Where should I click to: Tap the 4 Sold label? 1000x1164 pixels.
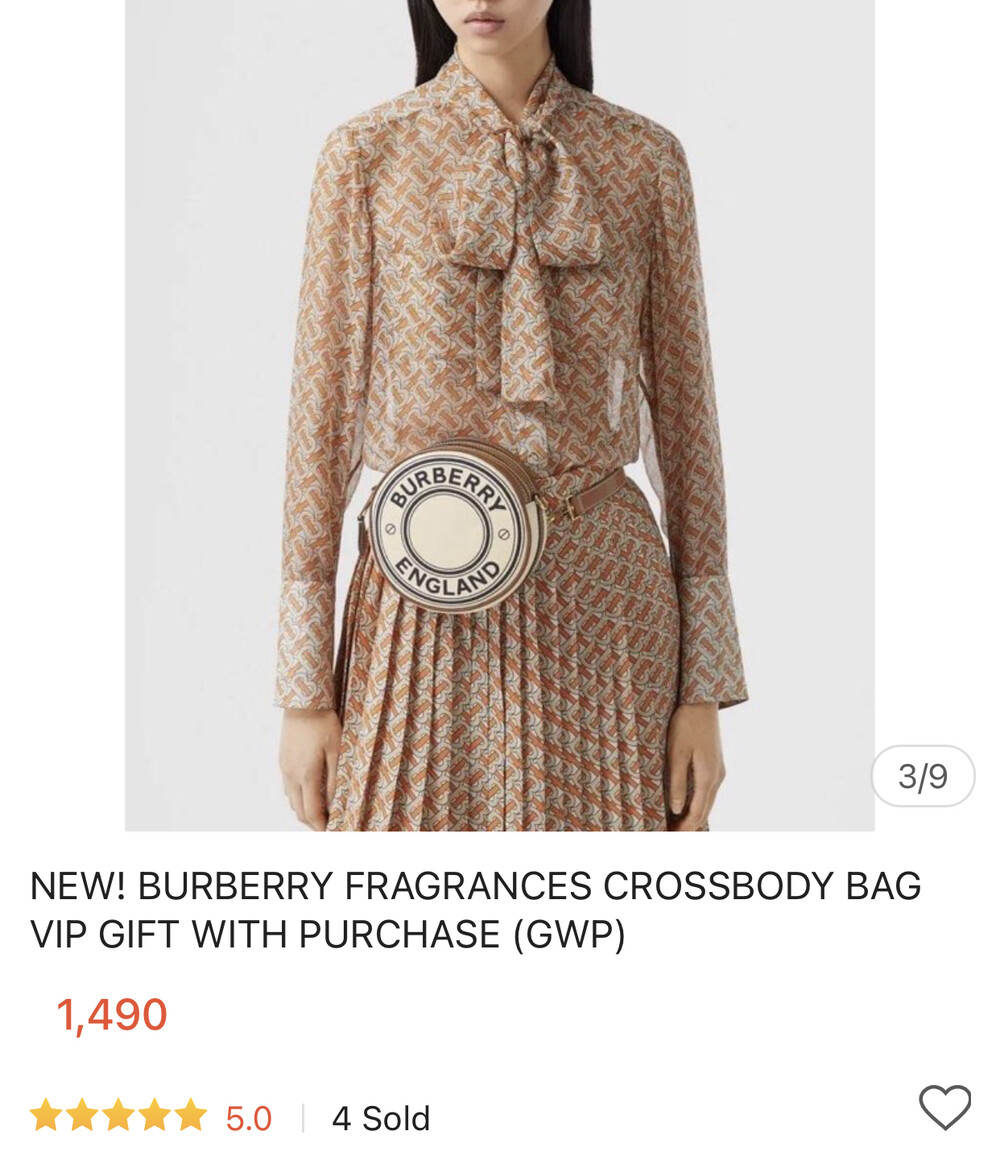381,1118
